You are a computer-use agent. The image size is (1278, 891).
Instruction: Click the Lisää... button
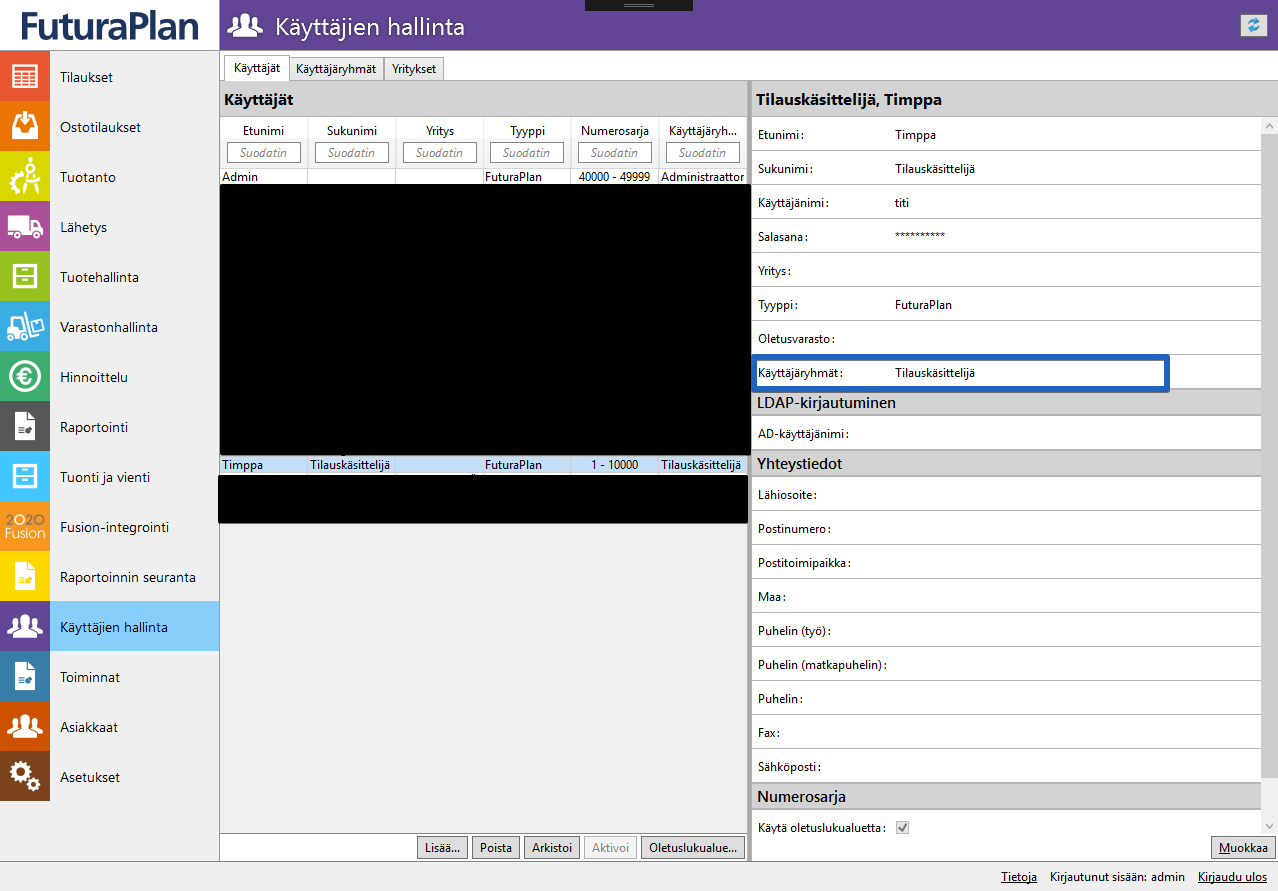coord(442,847)
